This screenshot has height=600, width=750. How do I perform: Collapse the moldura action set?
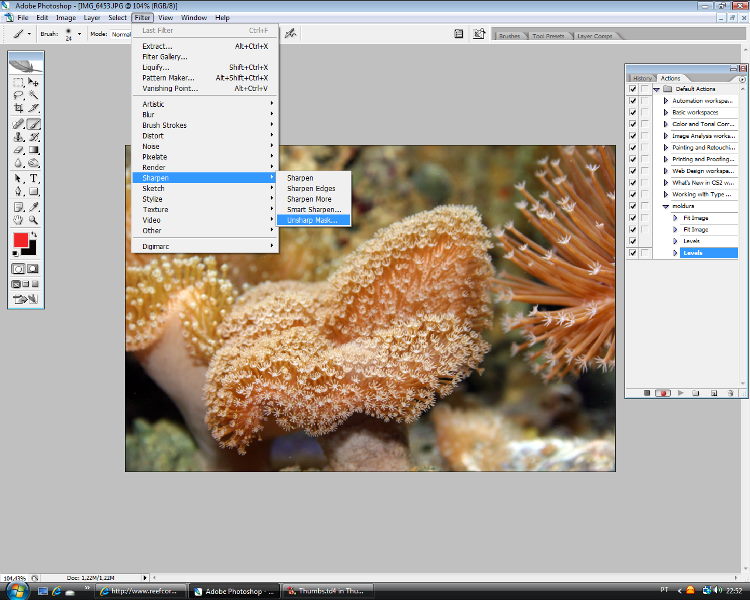[666, 206]
